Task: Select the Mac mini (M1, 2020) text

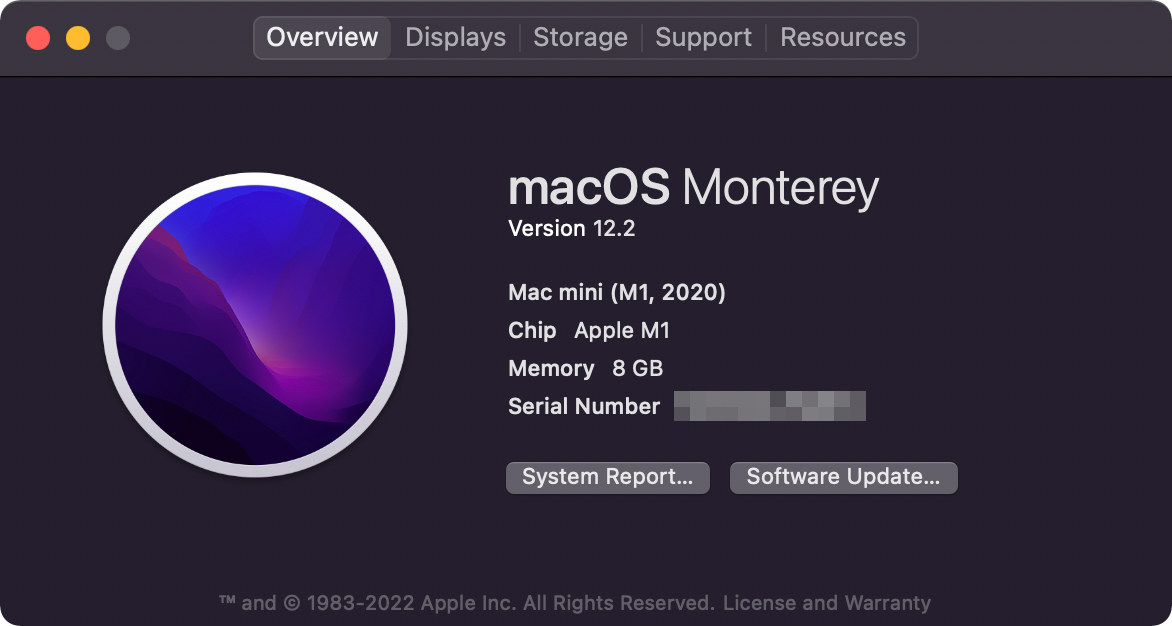Action: [x=617, y=292]
